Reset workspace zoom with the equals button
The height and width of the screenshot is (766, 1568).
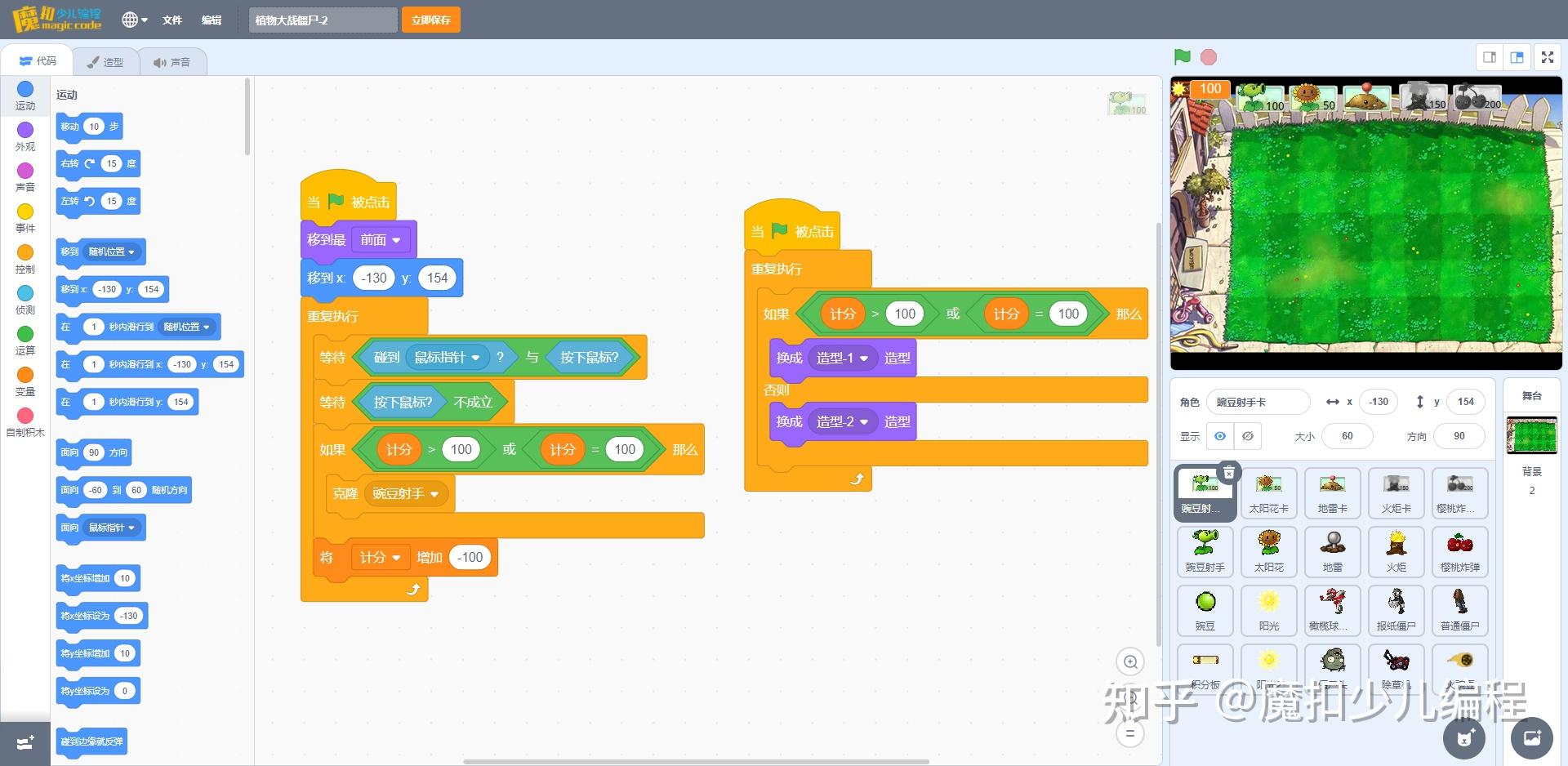coord(1130,733)
